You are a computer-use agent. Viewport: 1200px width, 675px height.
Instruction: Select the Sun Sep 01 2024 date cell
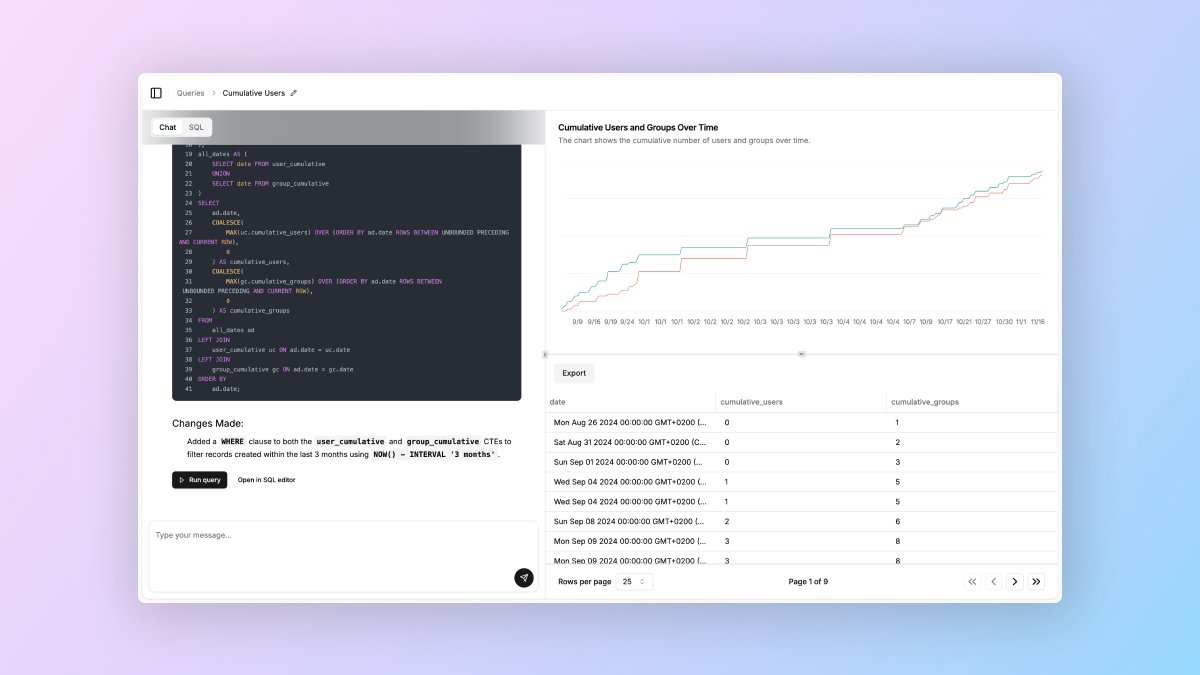pos(628,462)
